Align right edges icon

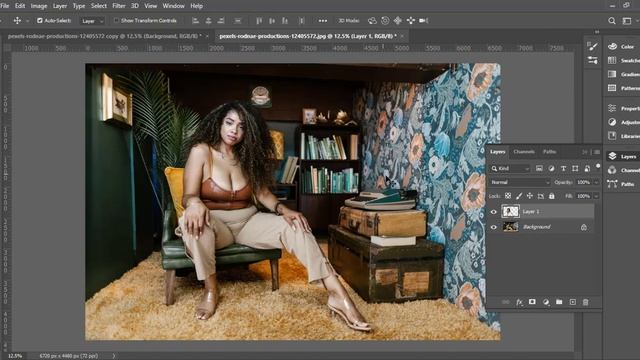[x=221, y=20]
